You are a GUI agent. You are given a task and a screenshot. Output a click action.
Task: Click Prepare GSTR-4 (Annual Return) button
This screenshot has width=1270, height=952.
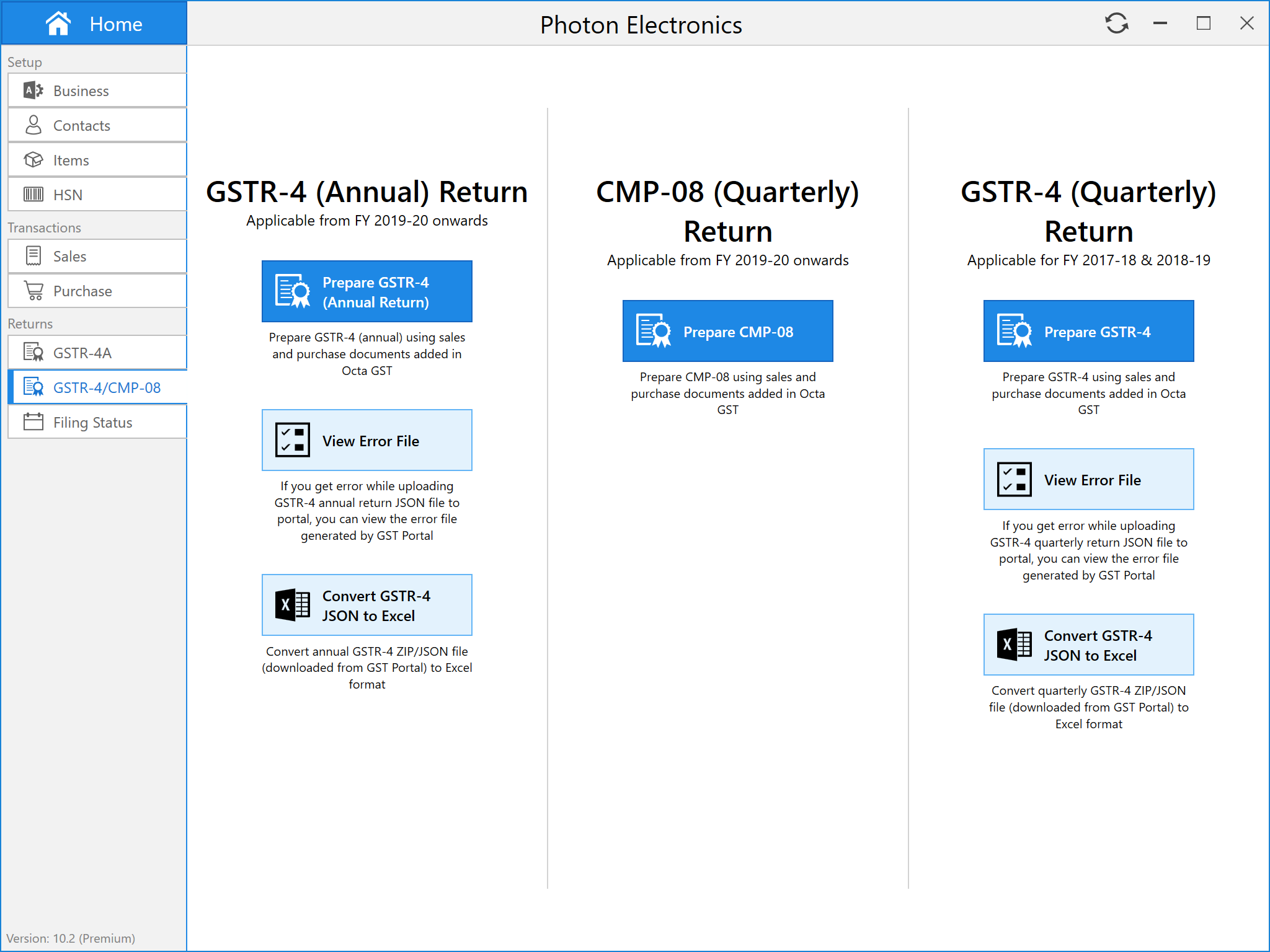[366, 292]
